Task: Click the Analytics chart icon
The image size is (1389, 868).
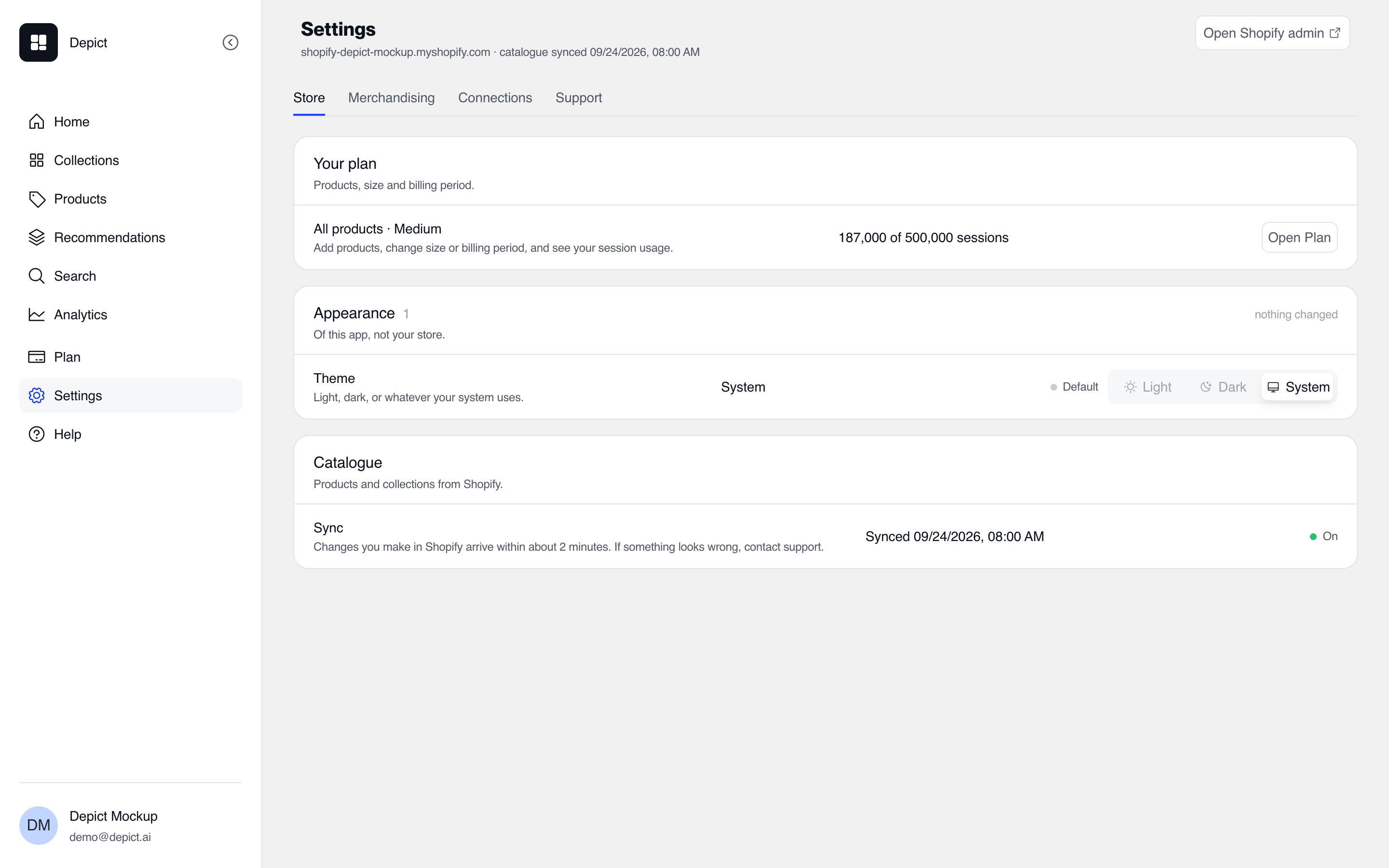Action: (37, 314)
